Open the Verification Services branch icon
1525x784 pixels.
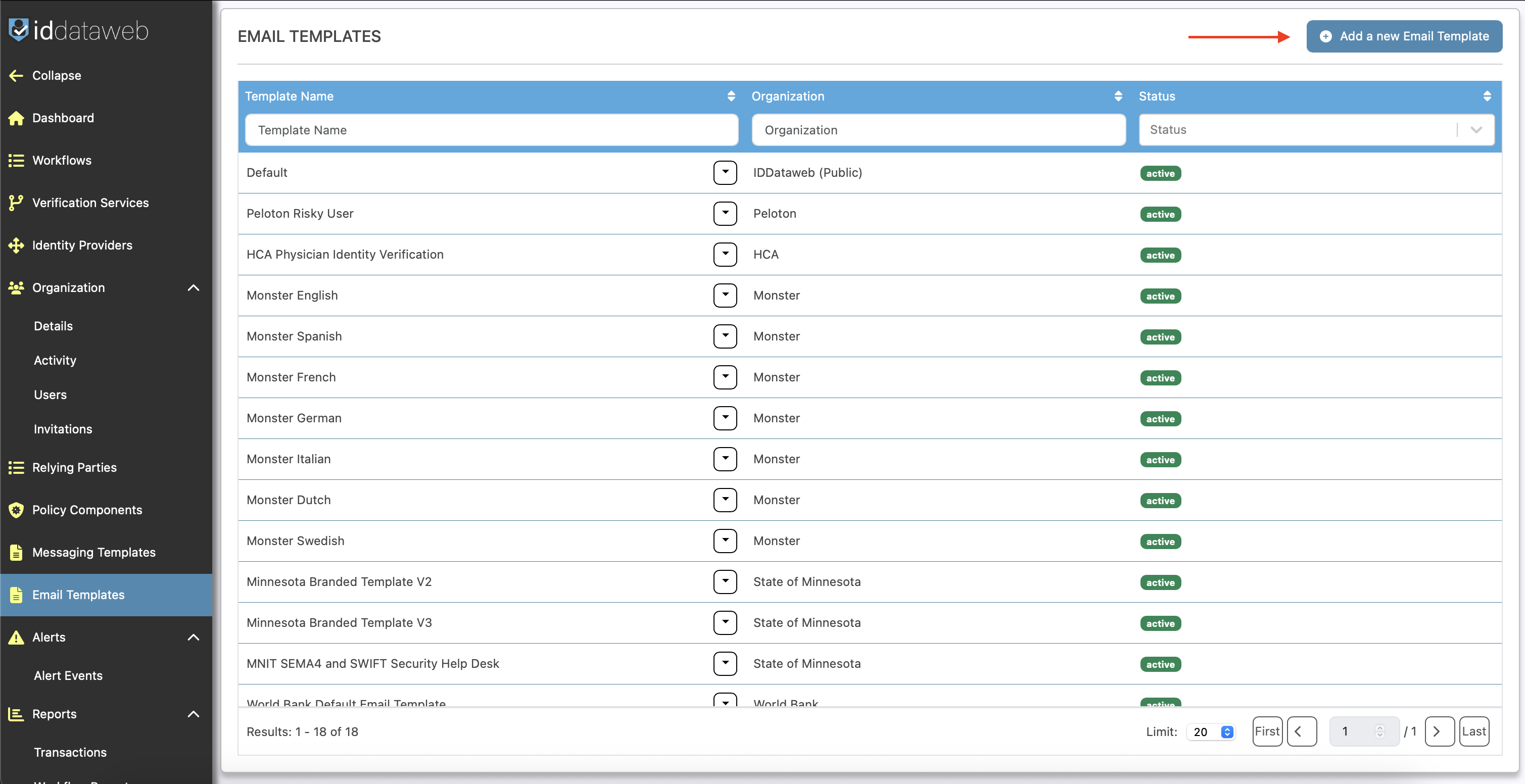(x=16, y=203)
